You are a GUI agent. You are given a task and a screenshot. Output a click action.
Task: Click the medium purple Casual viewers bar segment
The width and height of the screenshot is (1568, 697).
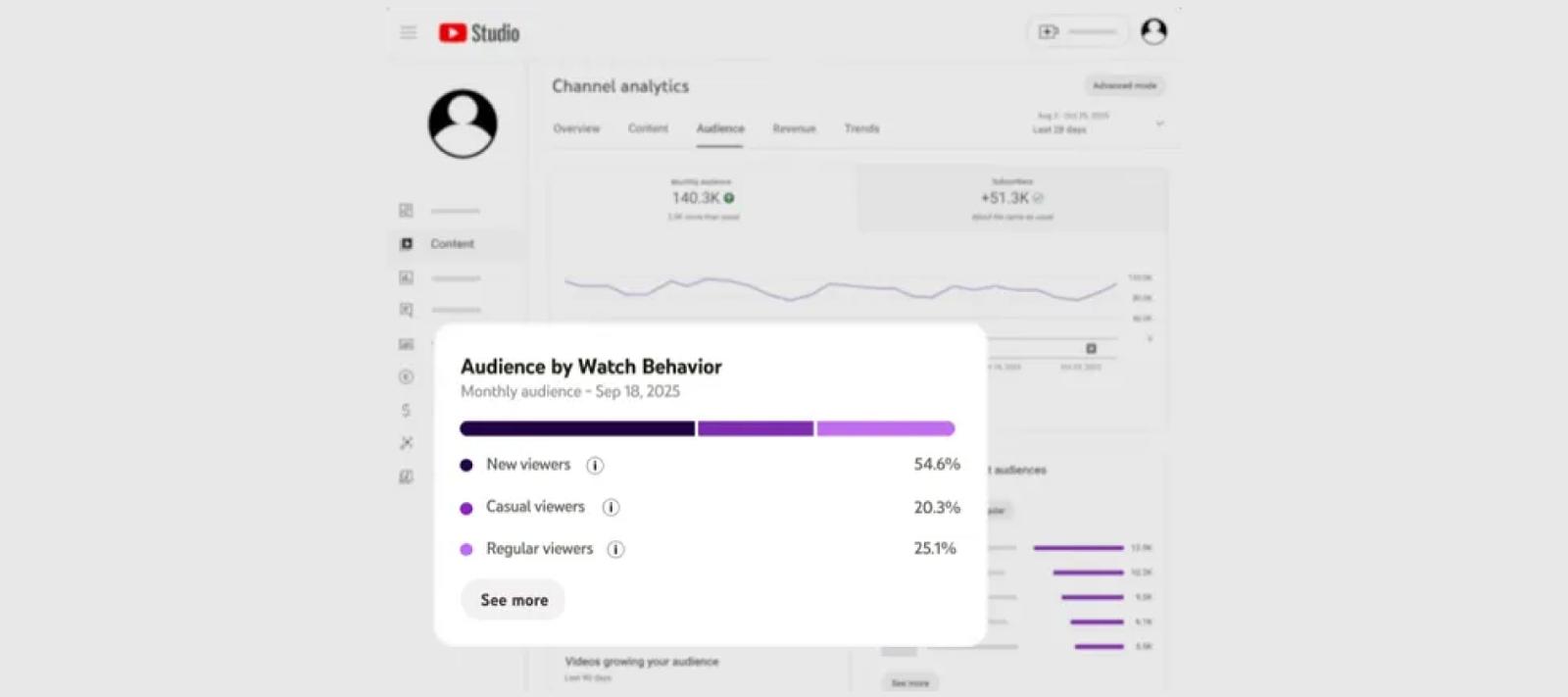pyautogui.click(x=756, y=428)
